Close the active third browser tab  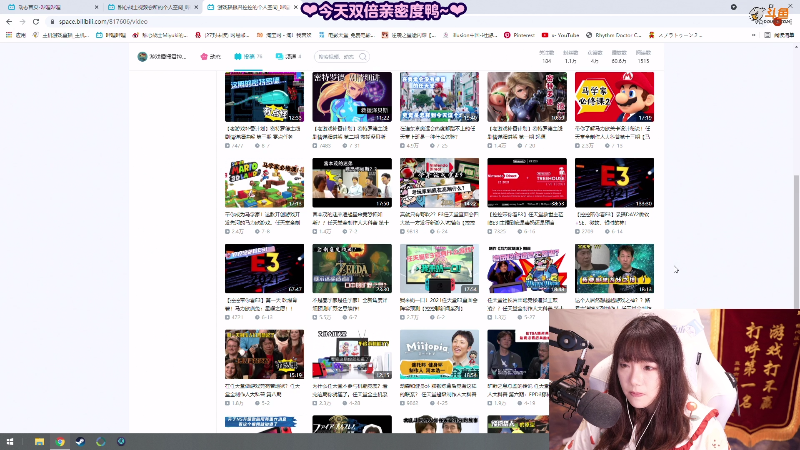296,7
